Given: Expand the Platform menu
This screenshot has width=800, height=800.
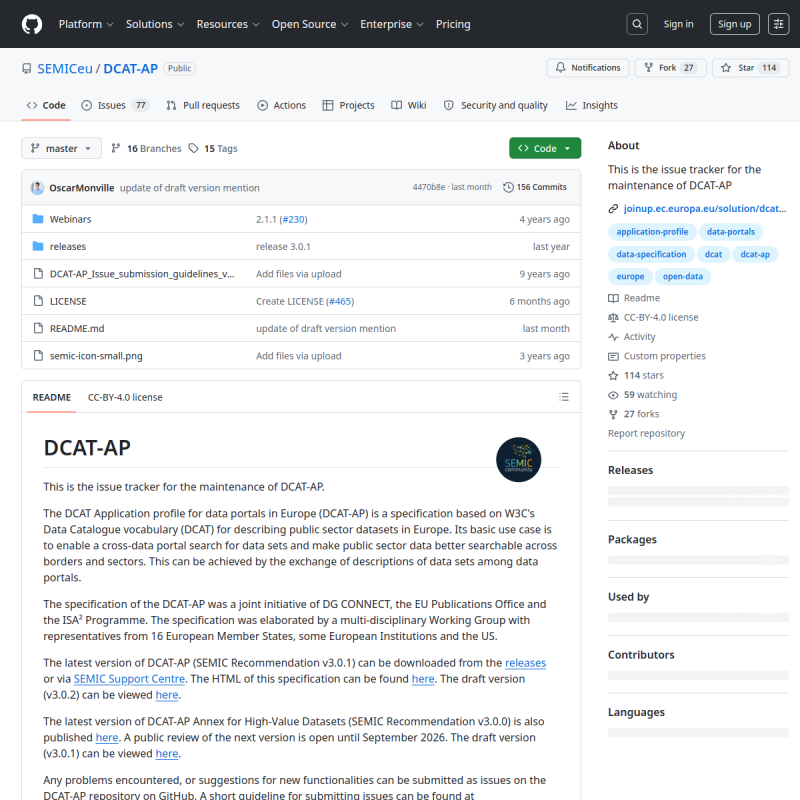Looking at the screenshot, I should point(86,24).
